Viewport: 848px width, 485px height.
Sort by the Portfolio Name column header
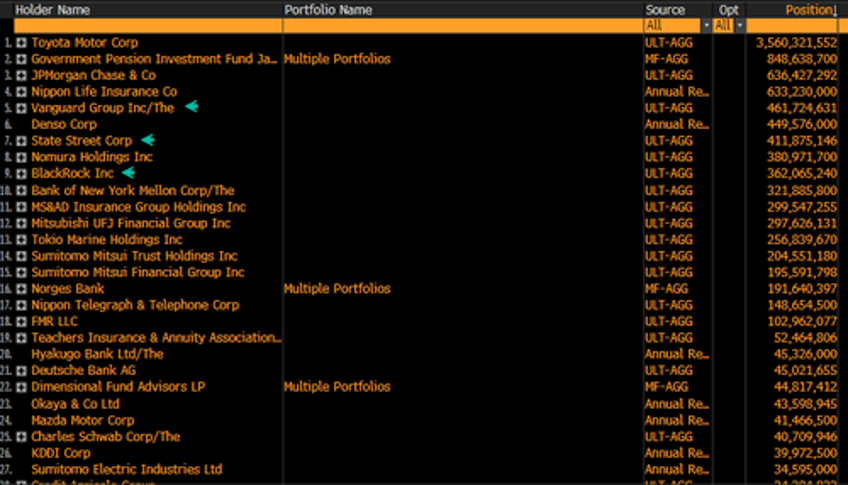(328, 10)
